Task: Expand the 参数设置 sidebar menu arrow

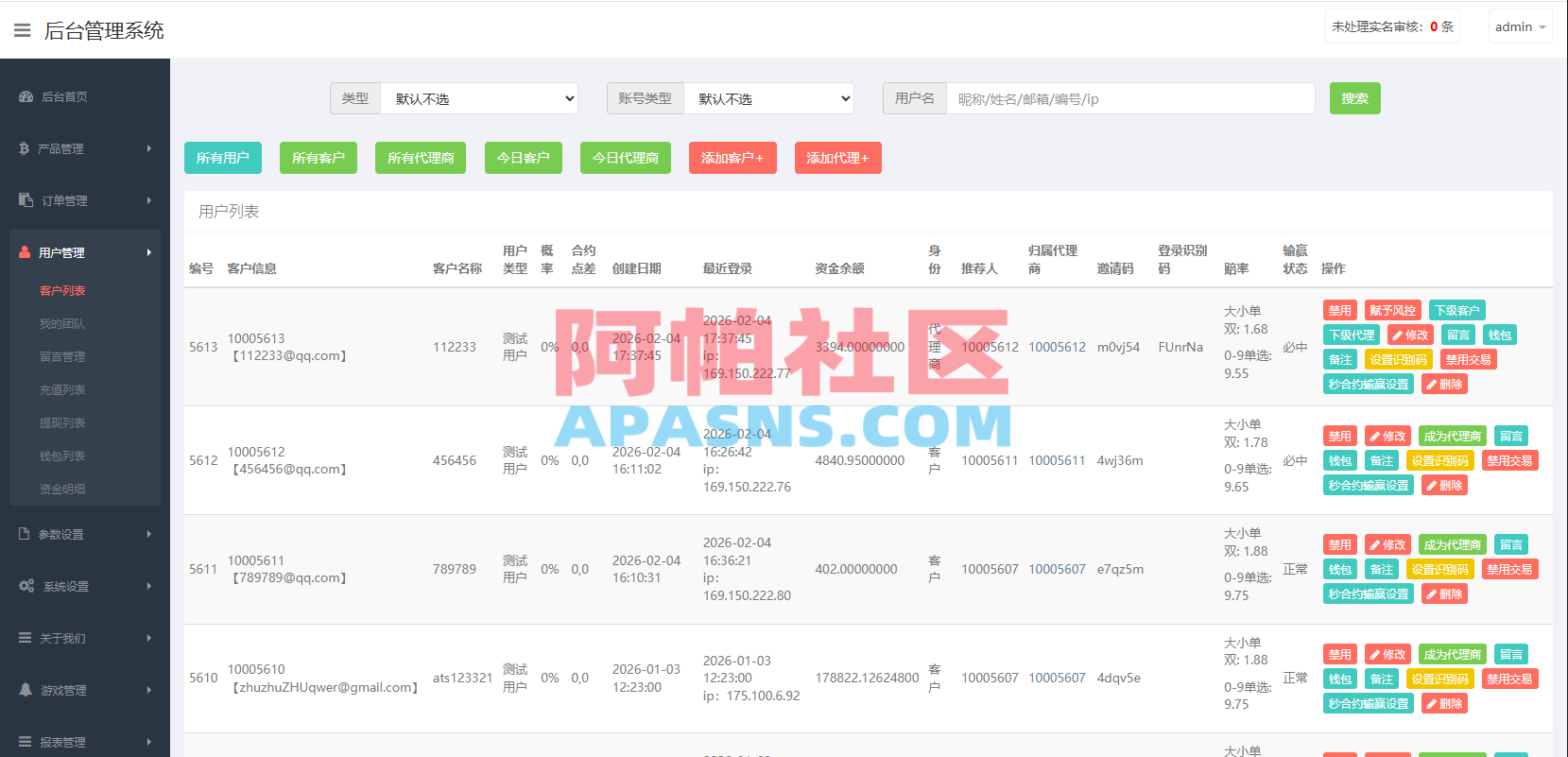Action: 149,534
